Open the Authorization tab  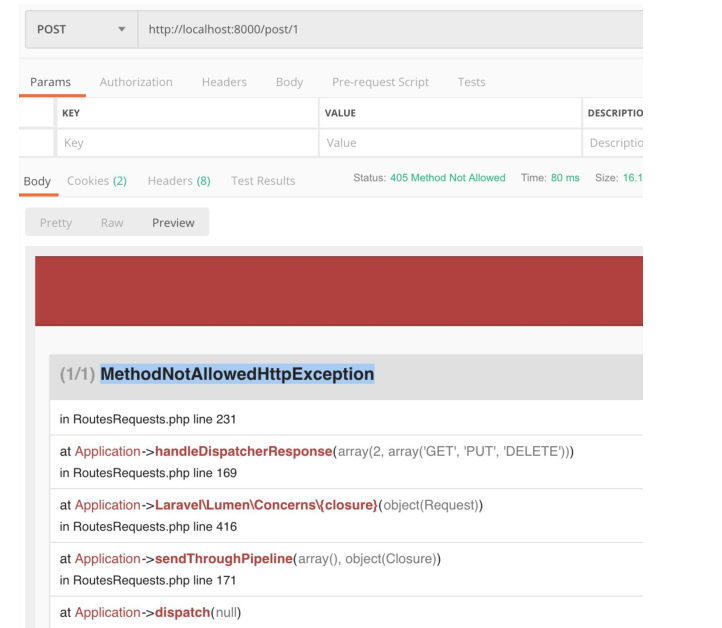136,82
